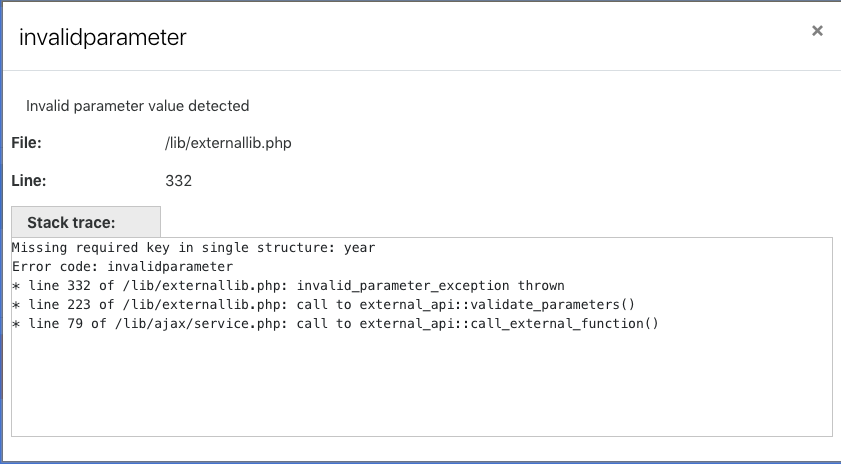This screenshot has height=464, width=841.
Task: Close the invalidparameter error dialog
Action: pyautogui.click(x=817, y=31)
